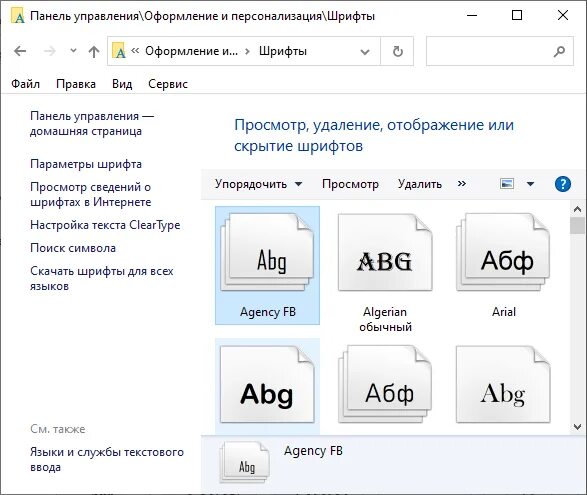The image size is (587, 495).
Task: Click the magnifier search icon
Action: [x=559, y=51]
